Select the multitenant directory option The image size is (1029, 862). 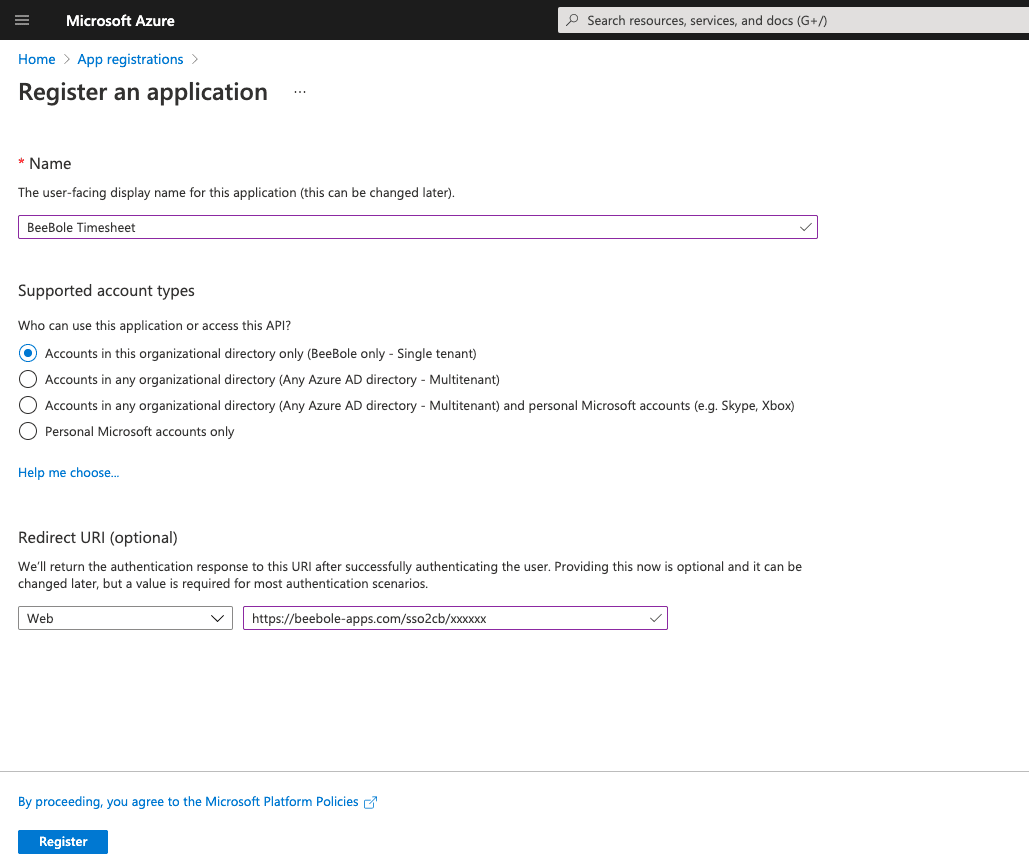[27, 379]
